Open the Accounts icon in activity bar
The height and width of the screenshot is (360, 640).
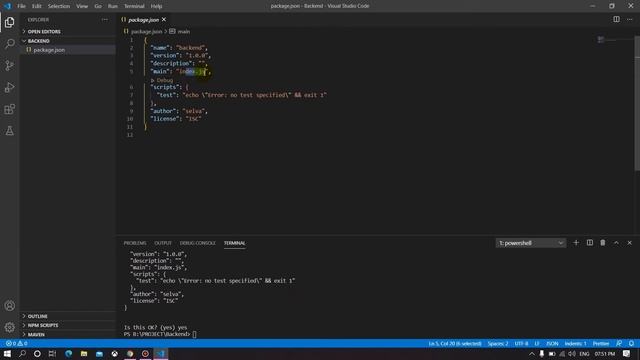[x=9, y=306]
